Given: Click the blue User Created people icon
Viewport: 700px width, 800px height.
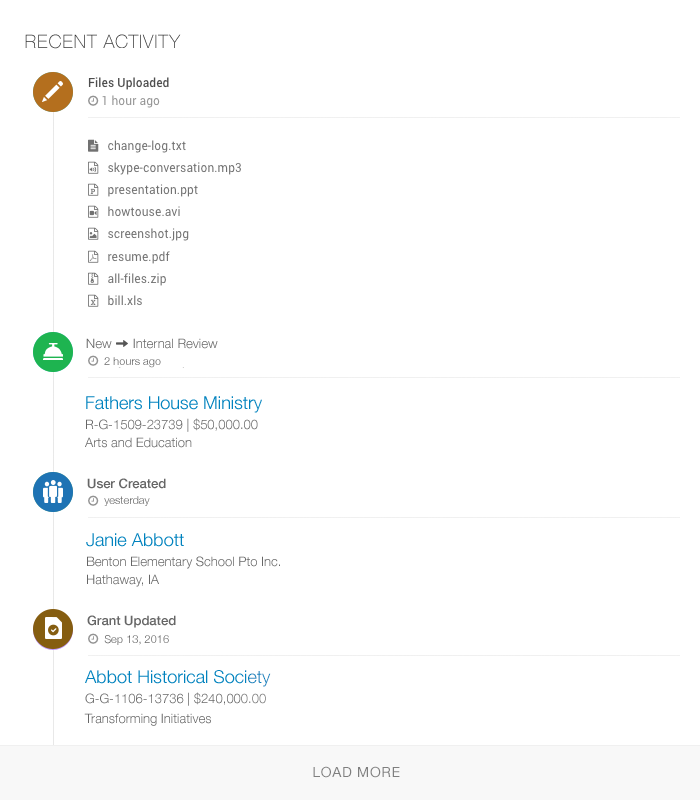Looking at the screenshot, I should 53,492.
